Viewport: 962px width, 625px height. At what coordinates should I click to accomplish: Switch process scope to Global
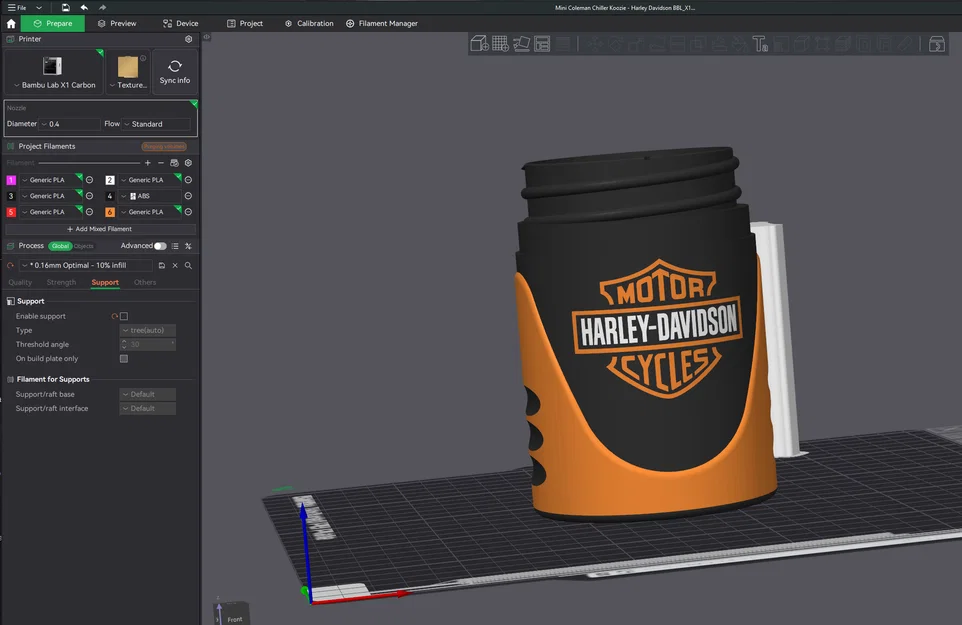(x=60, y=246)
